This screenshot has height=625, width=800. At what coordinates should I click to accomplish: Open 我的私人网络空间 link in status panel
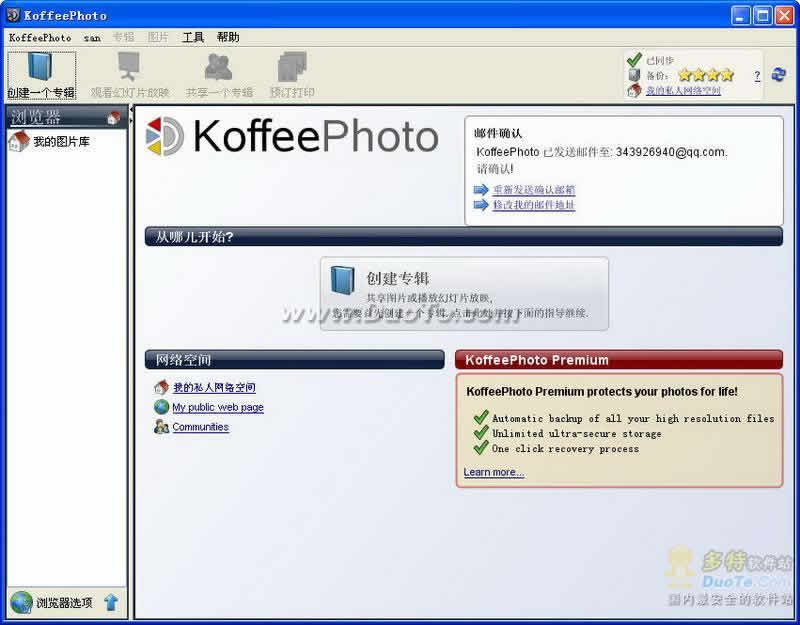click(683, 90)
